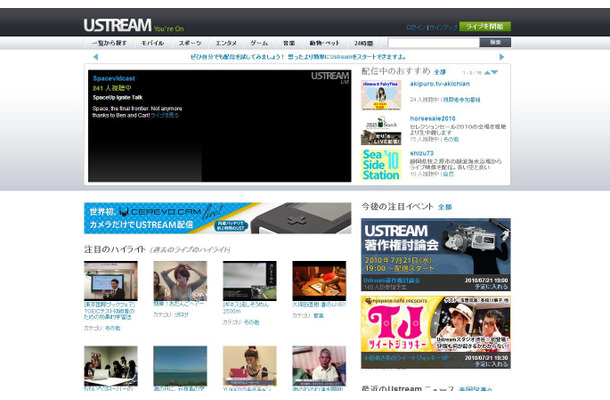Image resolution: width=610 pixels, height=400 pixels.
Task: Open the login link in the header
Action: click(x=416, y=28)
